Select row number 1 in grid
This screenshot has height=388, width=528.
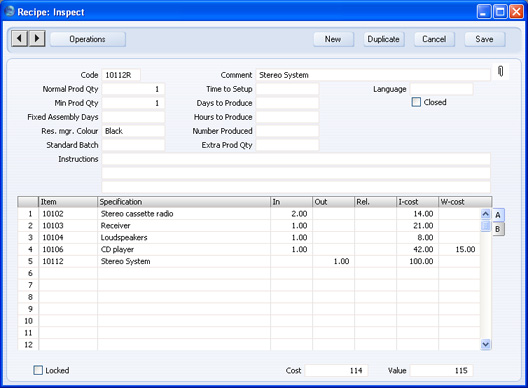[28, 214]
